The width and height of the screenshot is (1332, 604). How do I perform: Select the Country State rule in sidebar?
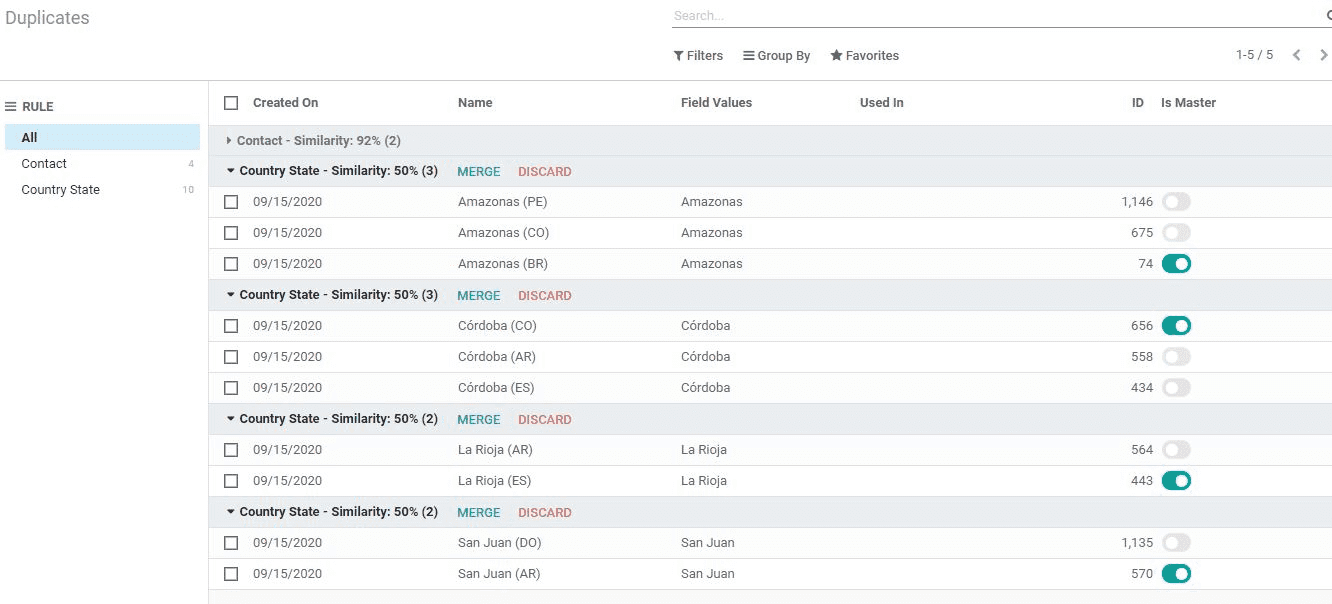102,189
